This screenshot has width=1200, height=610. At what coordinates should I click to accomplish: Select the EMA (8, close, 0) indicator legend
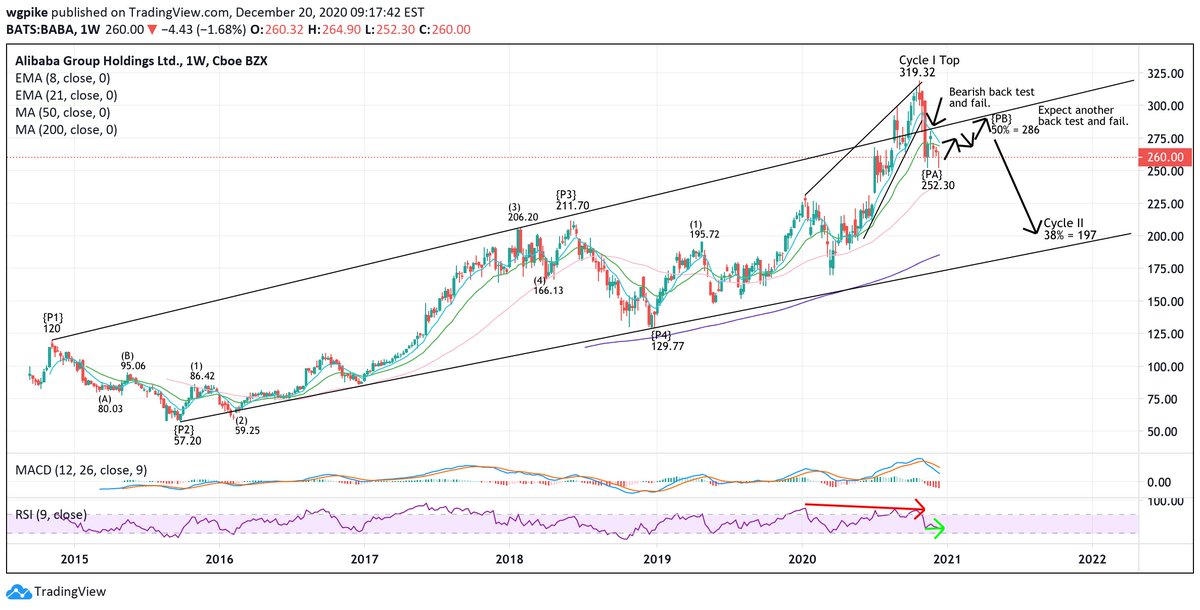[62, 76]
